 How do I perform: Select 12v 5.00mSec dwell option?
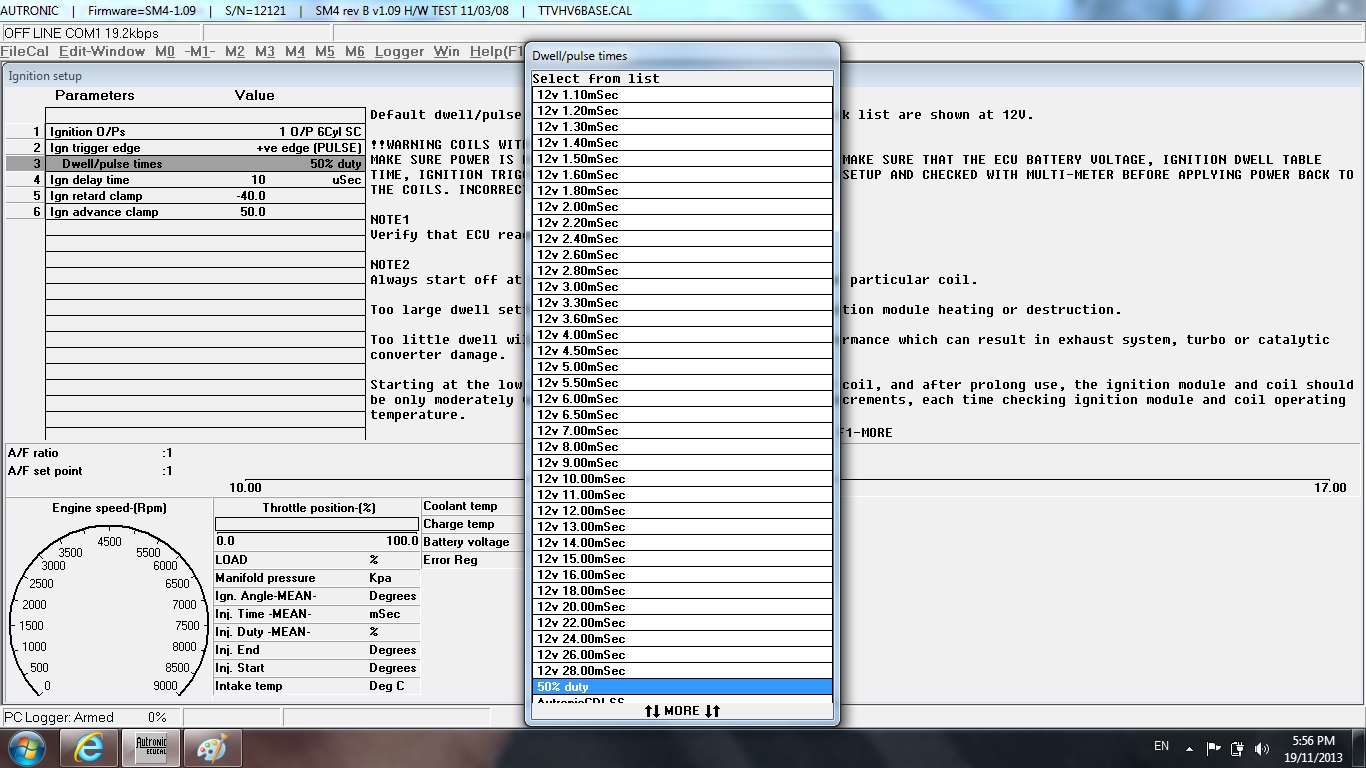point(682,367)
